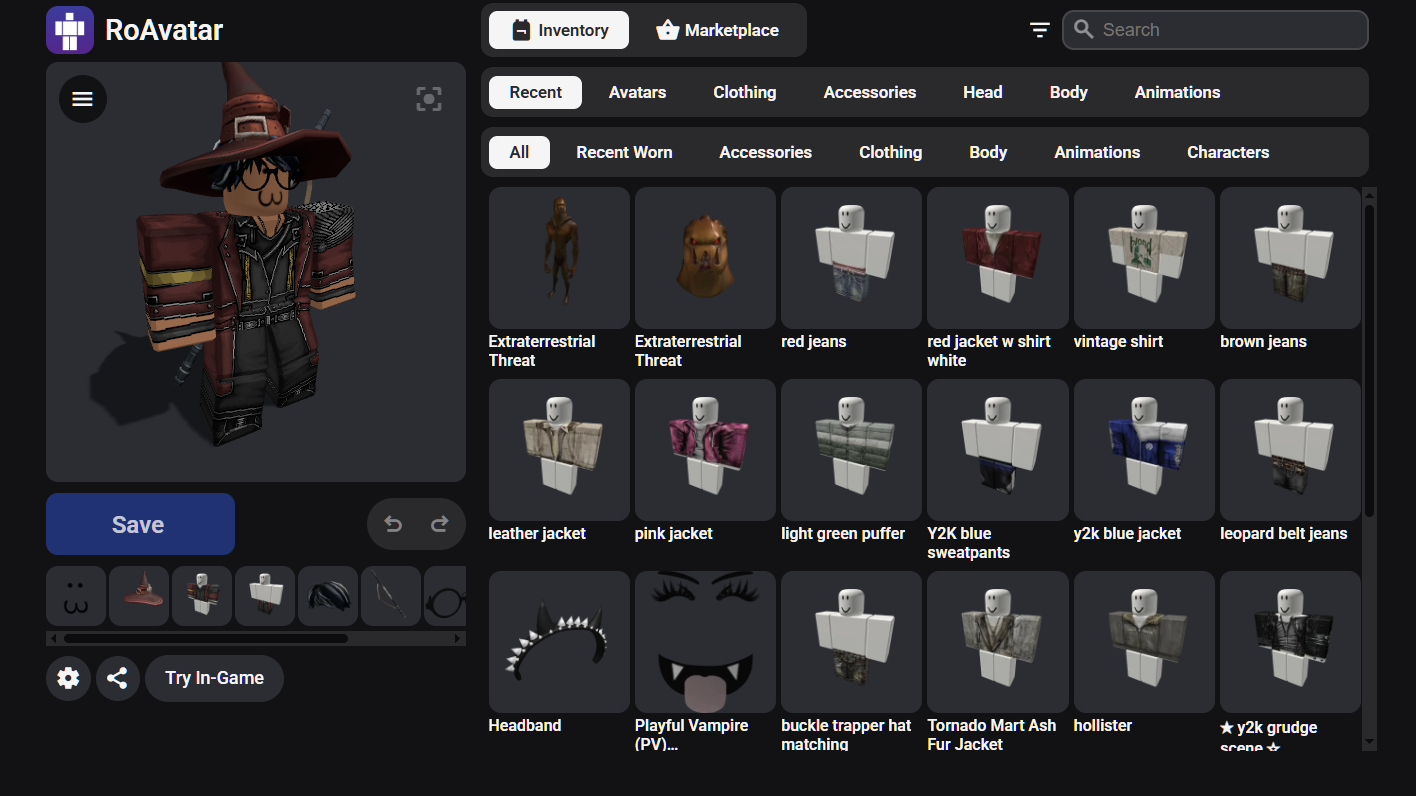Save the current avatar
This screenshot has height=796, width=1416.
(140, 524)
